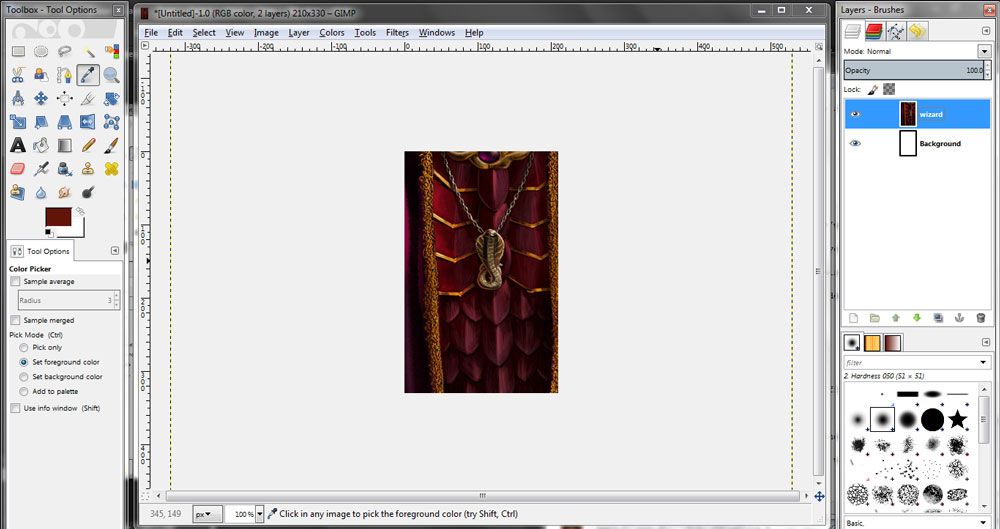Select the Foreground Select tool
Screen dimensions: 1000x529
(x=41, y=75)
